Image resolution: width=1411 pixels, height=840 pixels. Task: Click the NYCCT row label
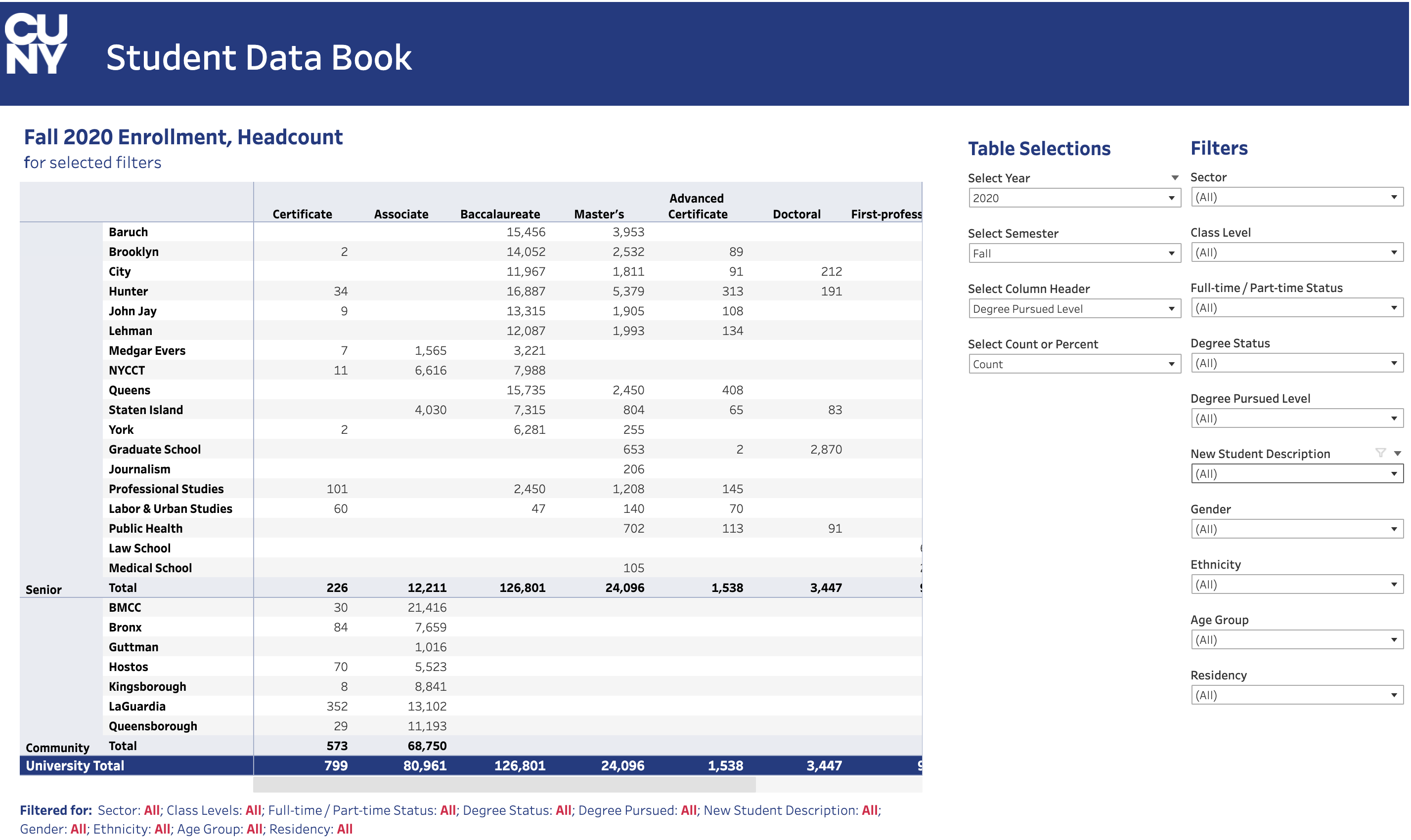(127, 371)
